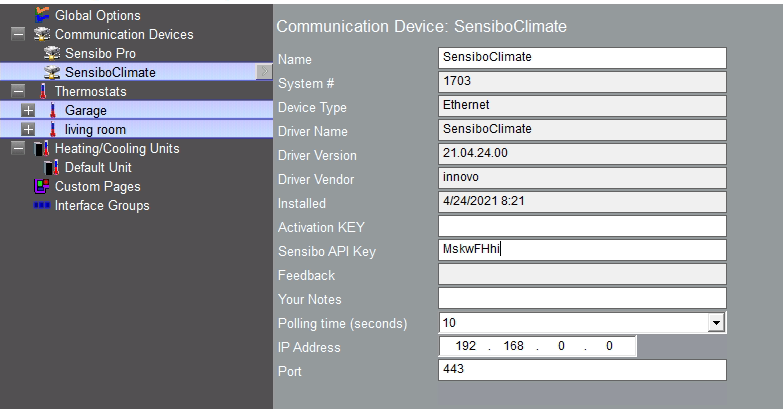Click the Communication Devices network icon
Viewport: 783px width, 409px height.
click(42, 34)
